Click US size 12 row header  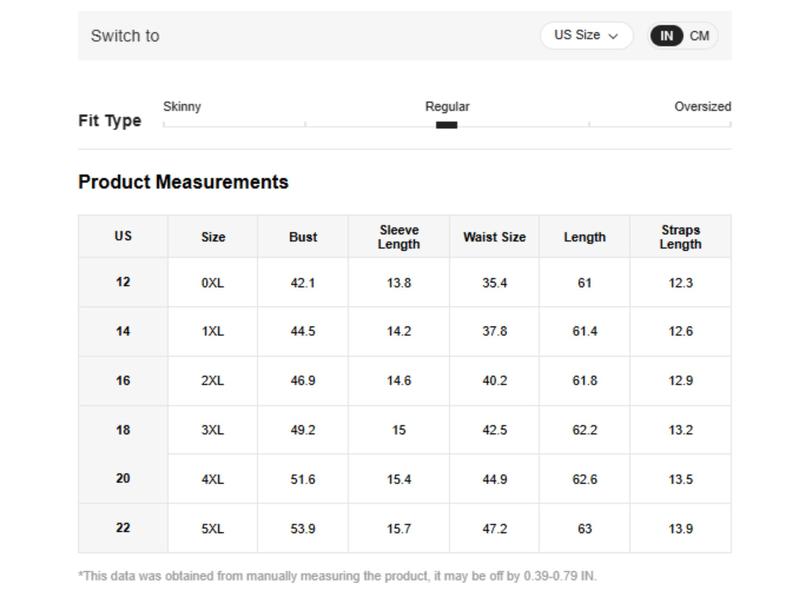pos(123,282)
